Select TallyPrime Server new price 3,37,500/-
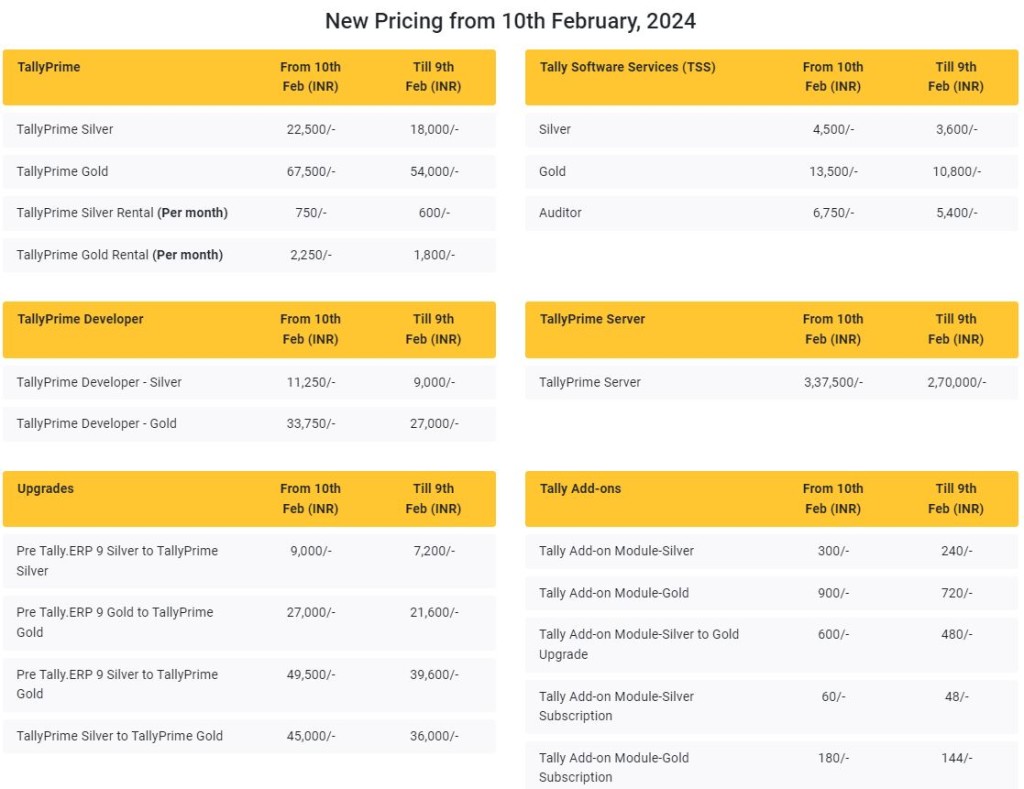This screenshot has height=789, width=1024. tap(833, 383)
